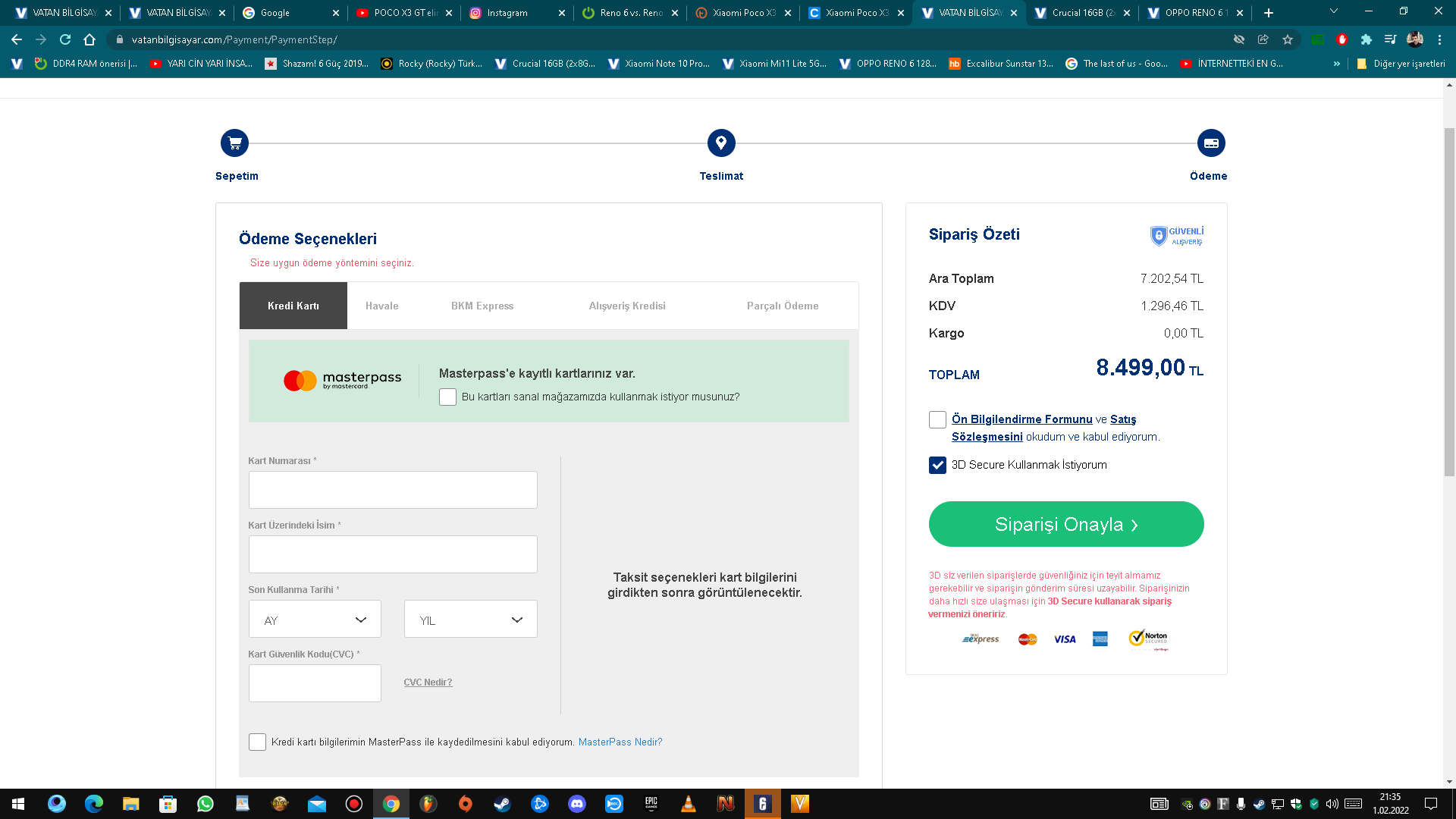Open Steam from the taskbar
The height and width of the screenshot is (819, 1456).
click(502, 804)
